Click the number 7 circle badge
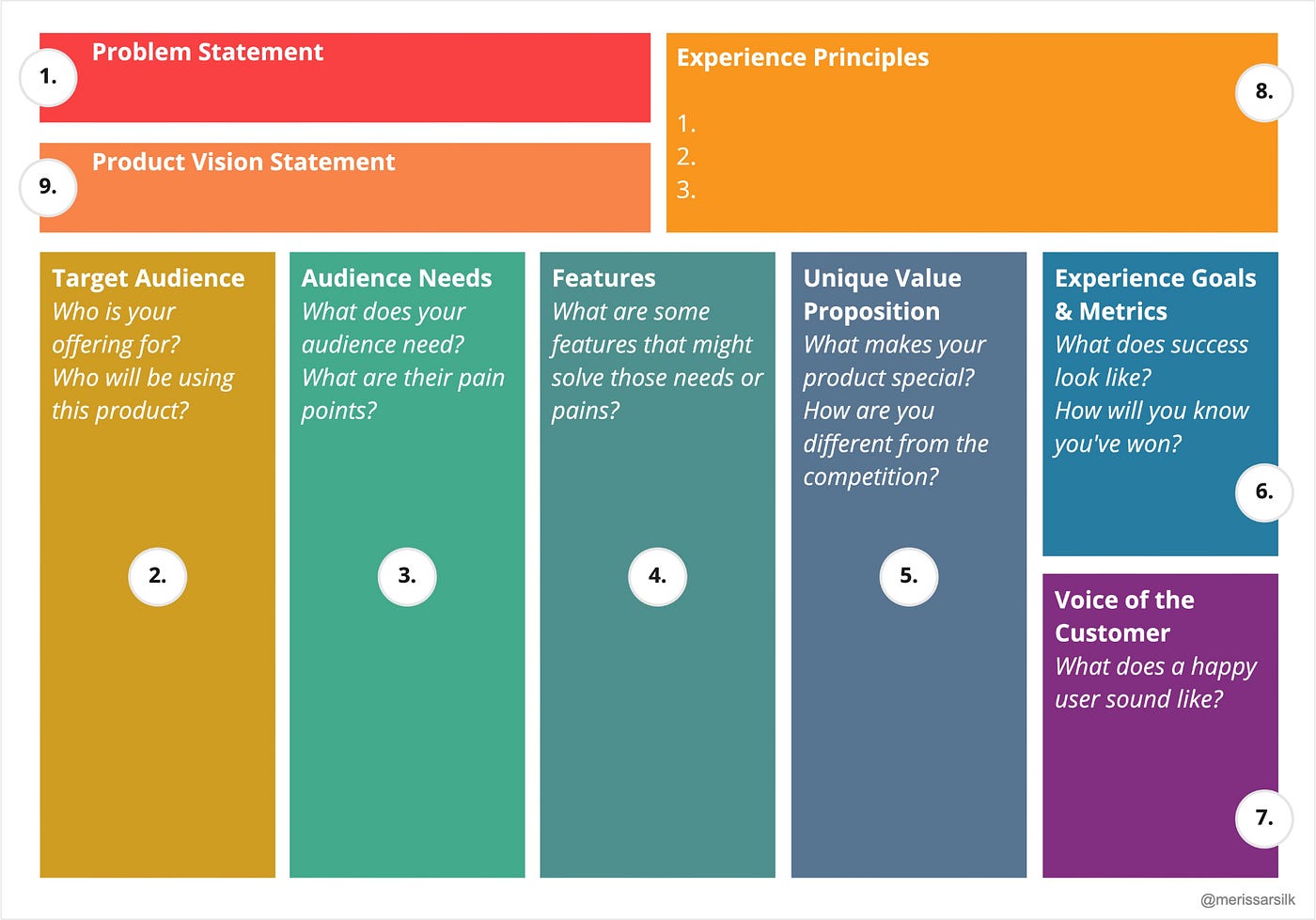The width and height of the screenshot is (1316, 920). click(x=1264, y=819)
